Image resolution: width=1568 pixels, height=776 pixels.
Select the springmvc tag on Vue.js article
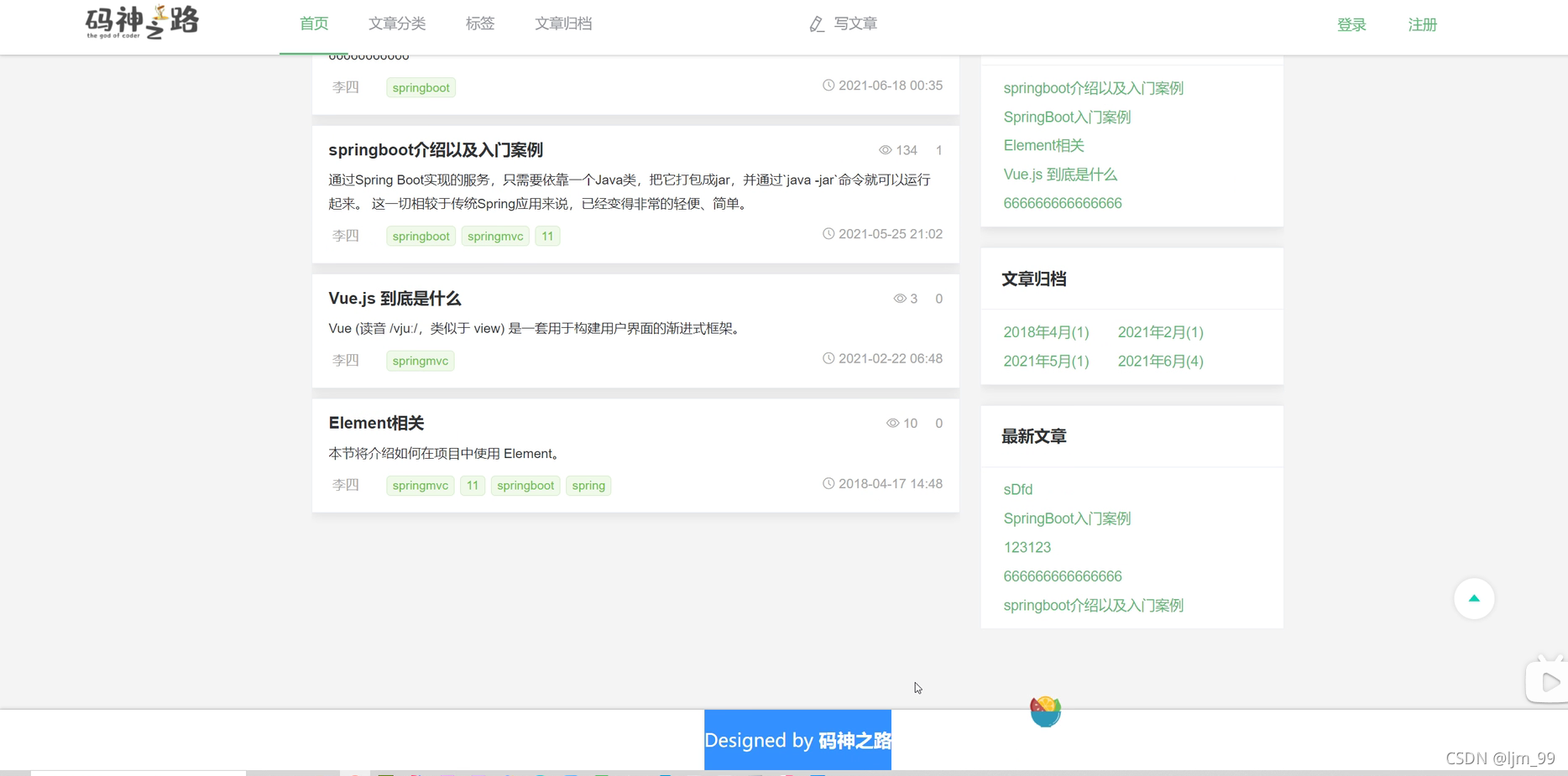point(421,361)
